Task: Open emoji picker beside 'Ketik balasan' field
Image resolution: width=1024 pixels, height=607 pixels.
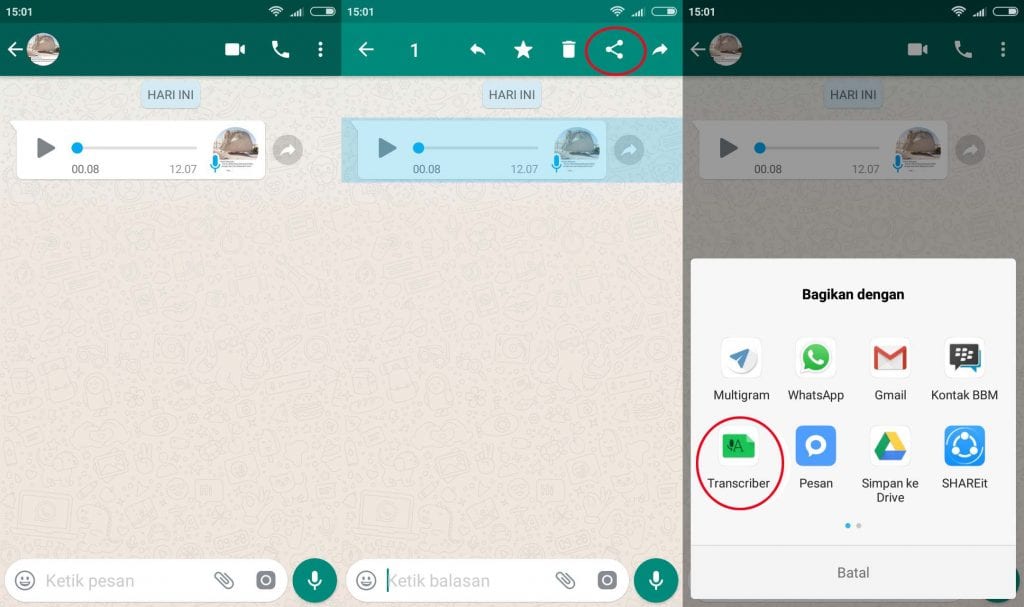Action: click(x=367, y=580)
